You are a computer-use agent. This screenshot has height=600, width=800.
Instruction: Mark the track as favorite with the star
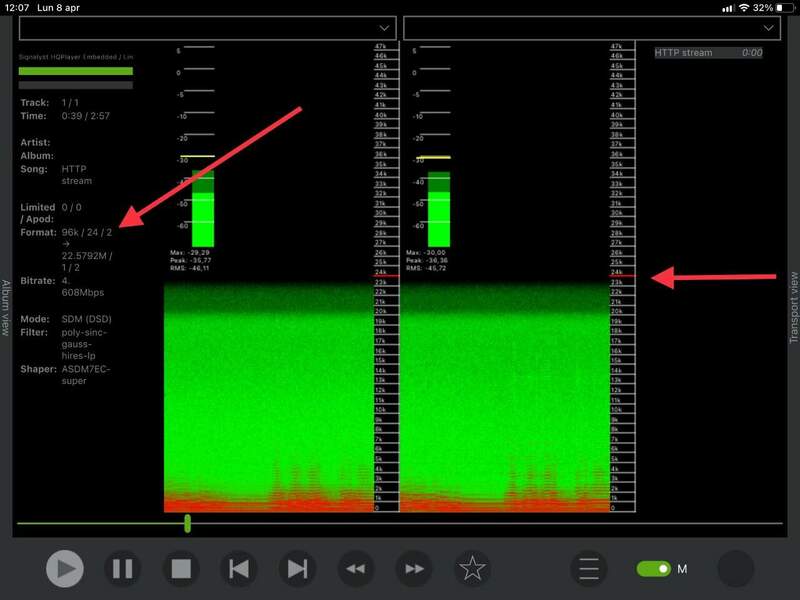472,569
